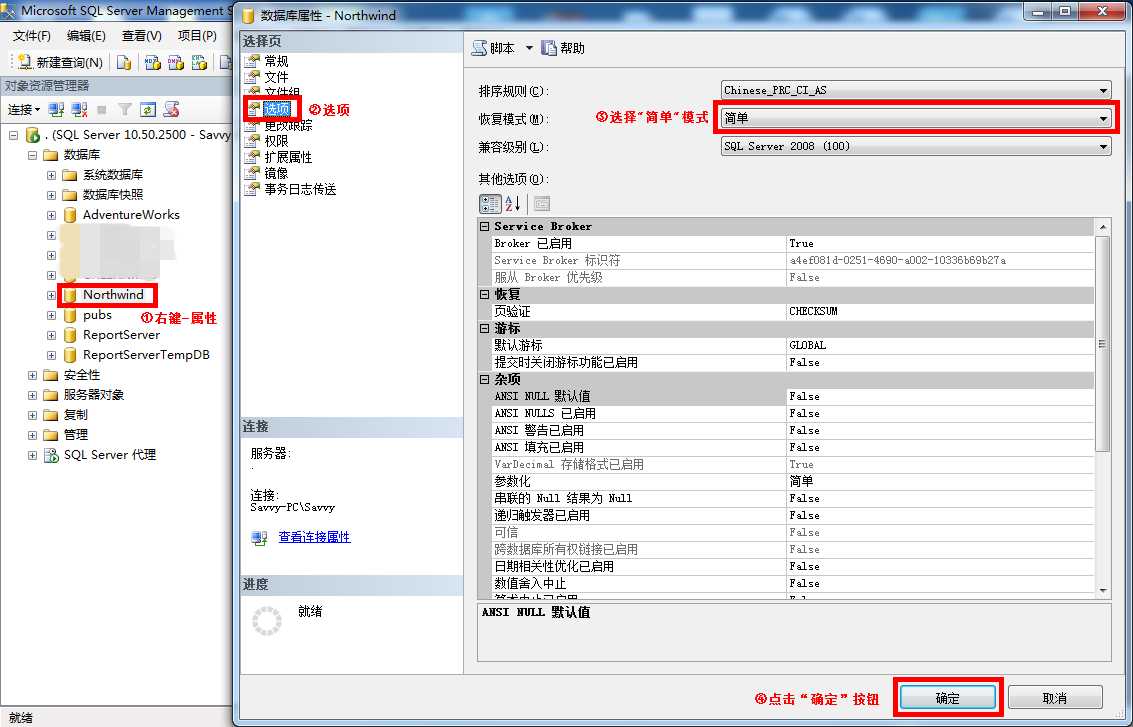This screenshot has width=1133, height=727.
Task: Click the Filter funnel icon in Object Explorer
Action: pos(125,110)
